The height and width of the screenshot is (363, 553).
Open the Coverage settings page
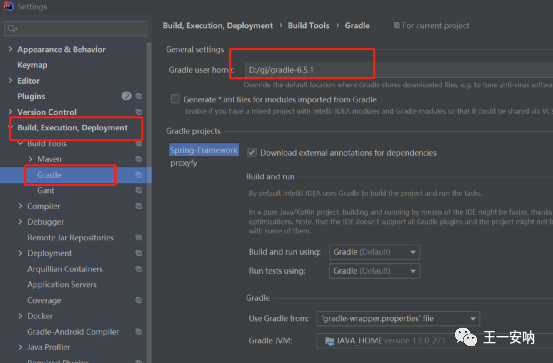click(44, 300)
